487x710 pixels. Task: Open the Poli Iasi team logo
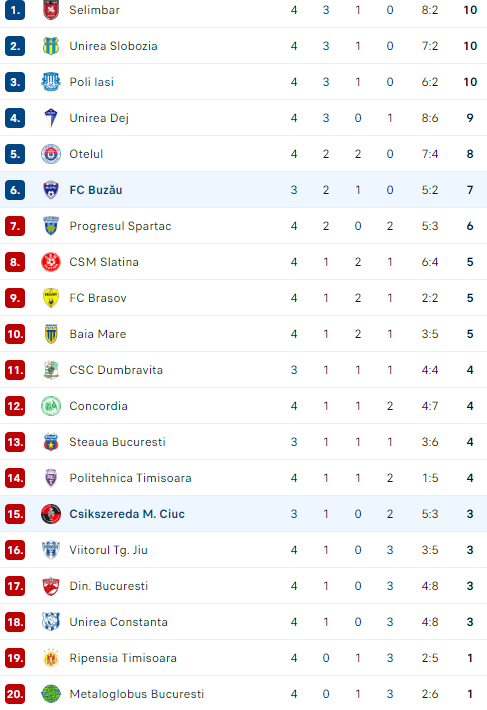coord(51,82)
